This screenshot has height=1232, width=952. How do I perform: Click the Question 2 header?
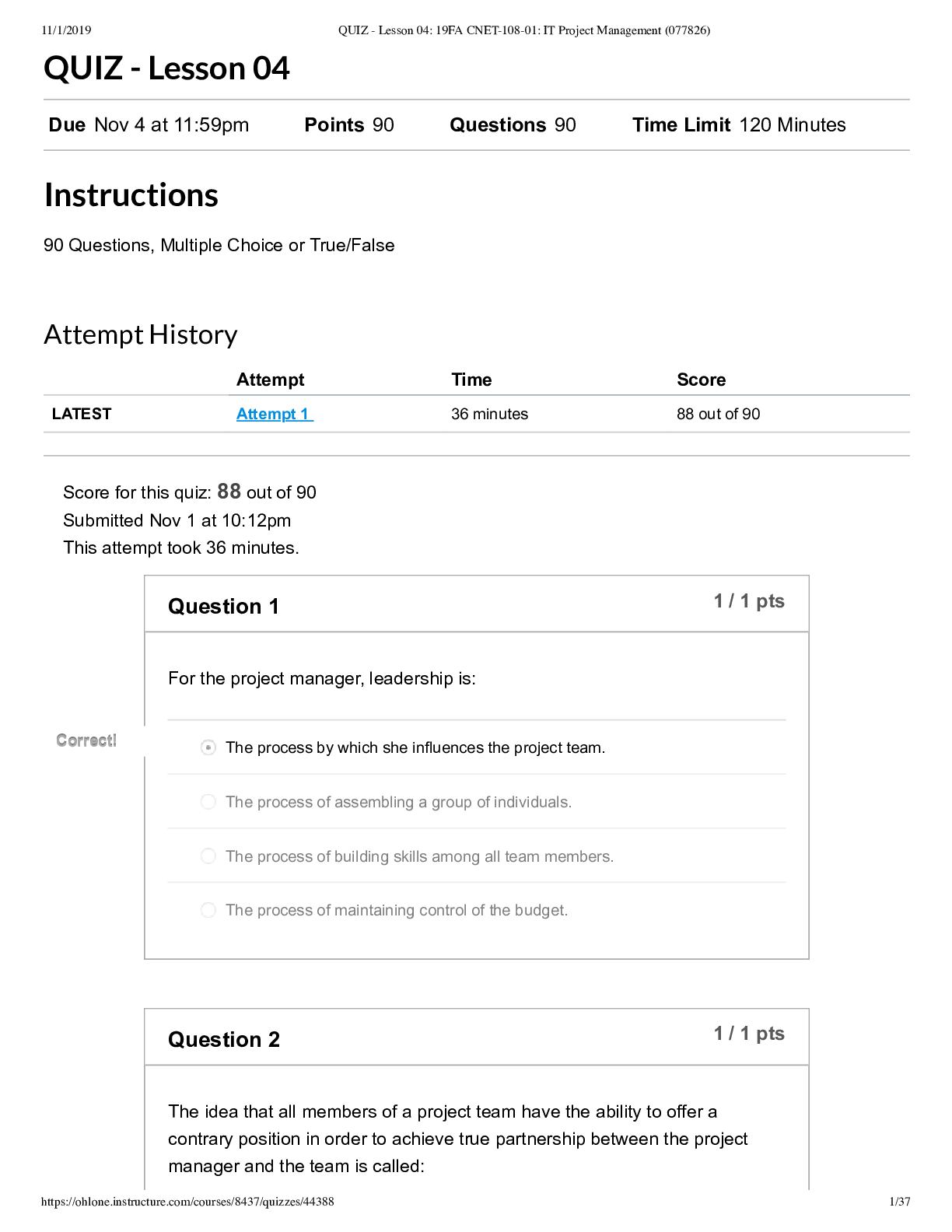(x=224, y=1040)
